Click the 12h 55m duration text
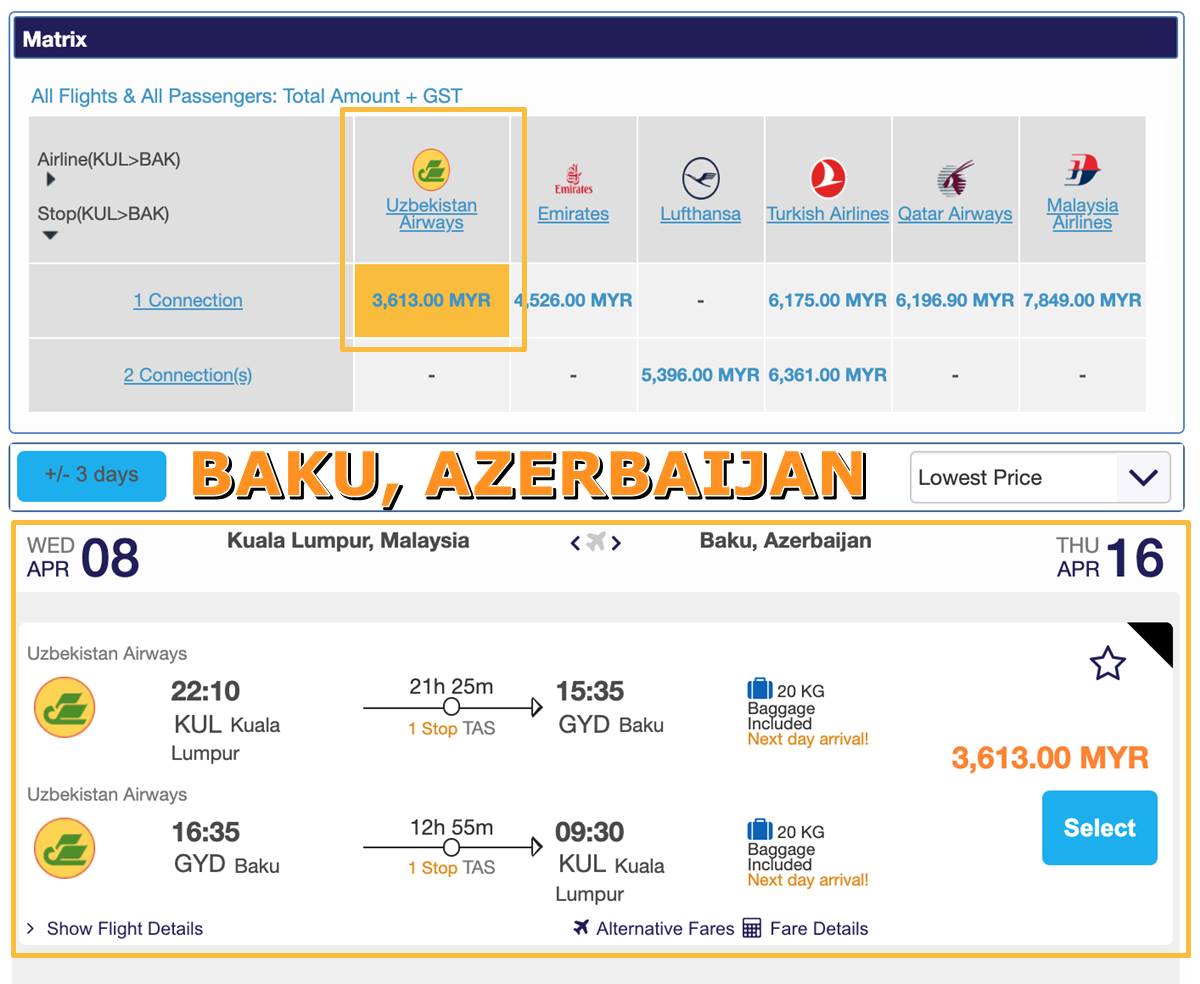 click(451, 827)
